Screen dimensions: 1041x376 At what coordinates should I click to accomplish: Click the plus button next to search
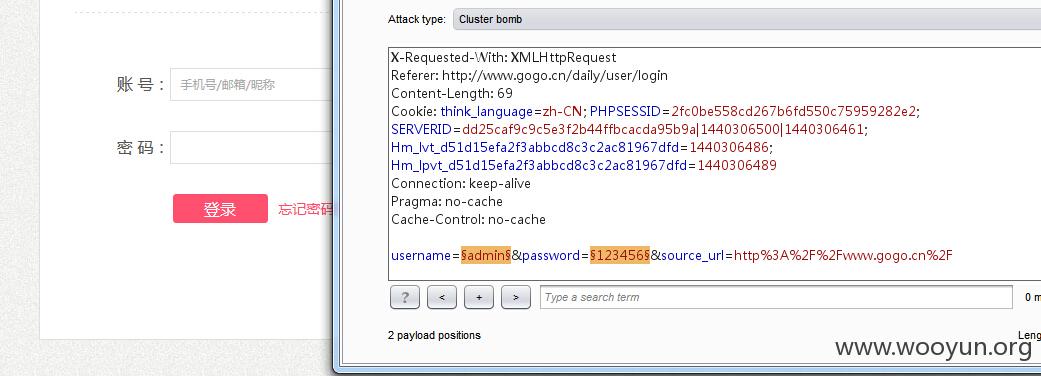pos(479,297)
